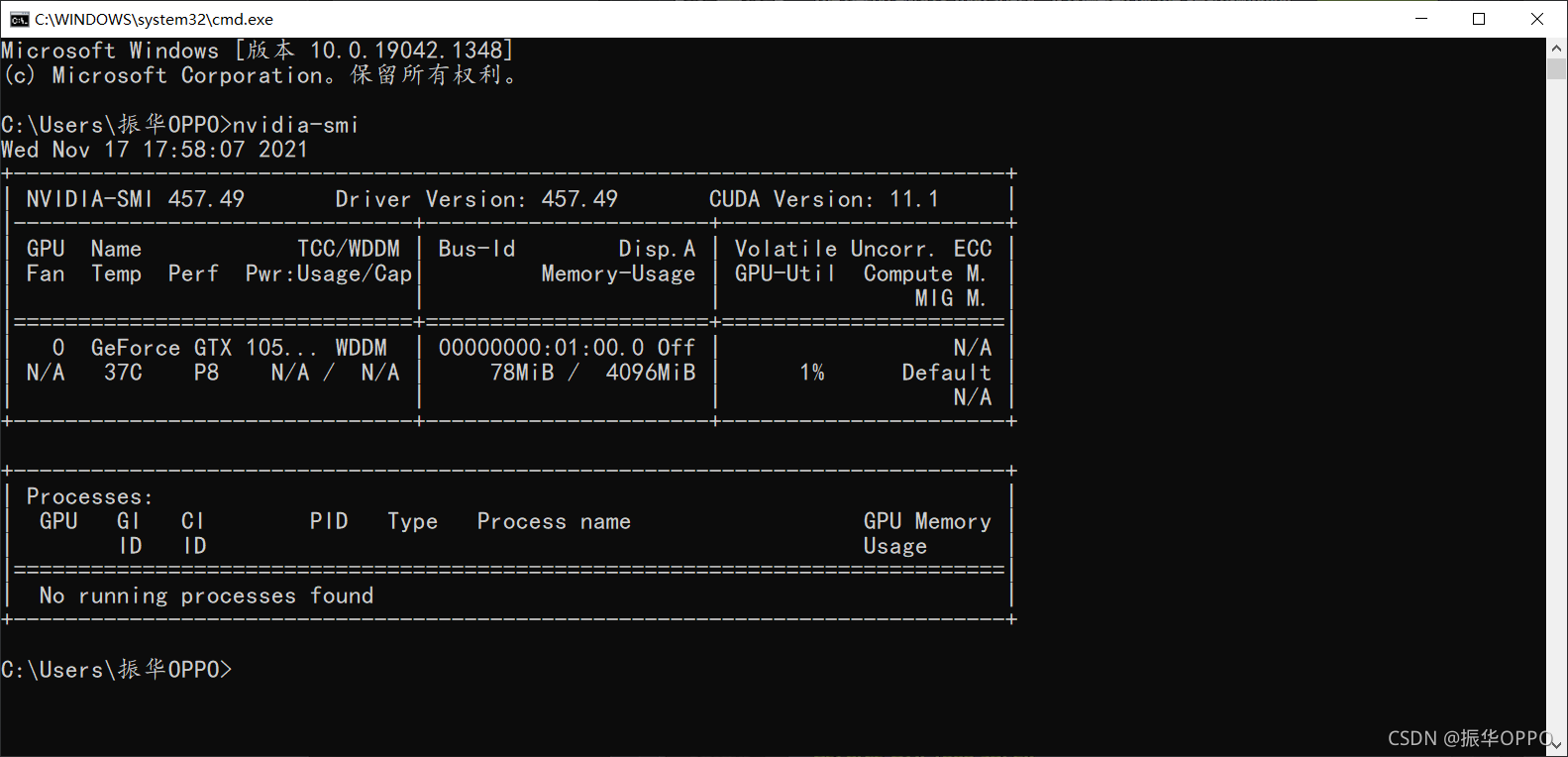Click the scrollbar up arrow
This screenshot has height=757, width=1568.
1556,48
